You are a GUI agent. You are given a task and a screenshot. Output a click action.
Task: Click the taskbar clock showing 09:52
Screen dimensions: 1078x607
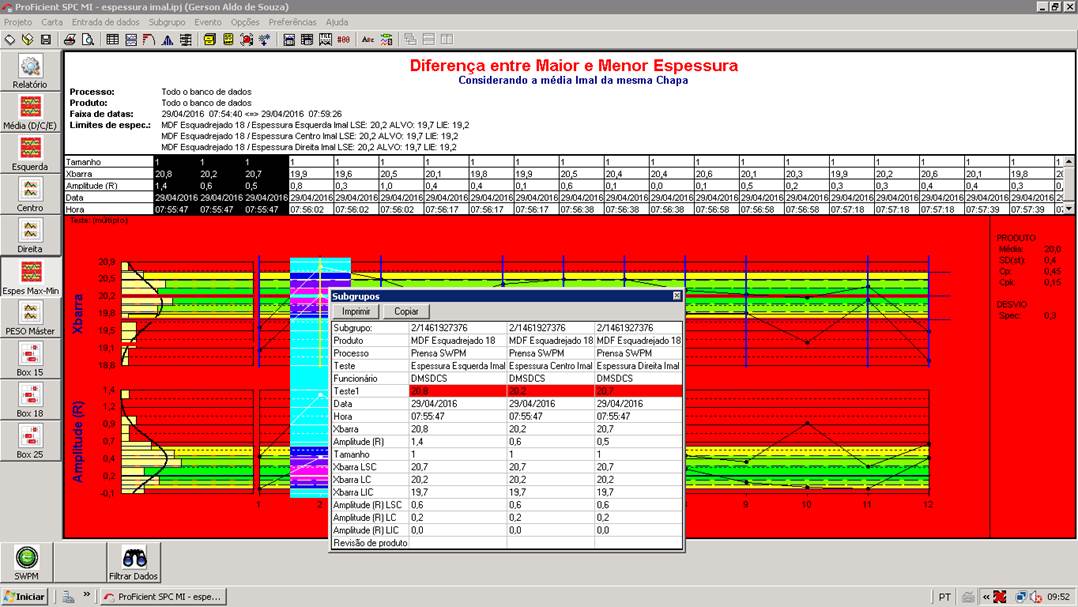click(1059, 597)
